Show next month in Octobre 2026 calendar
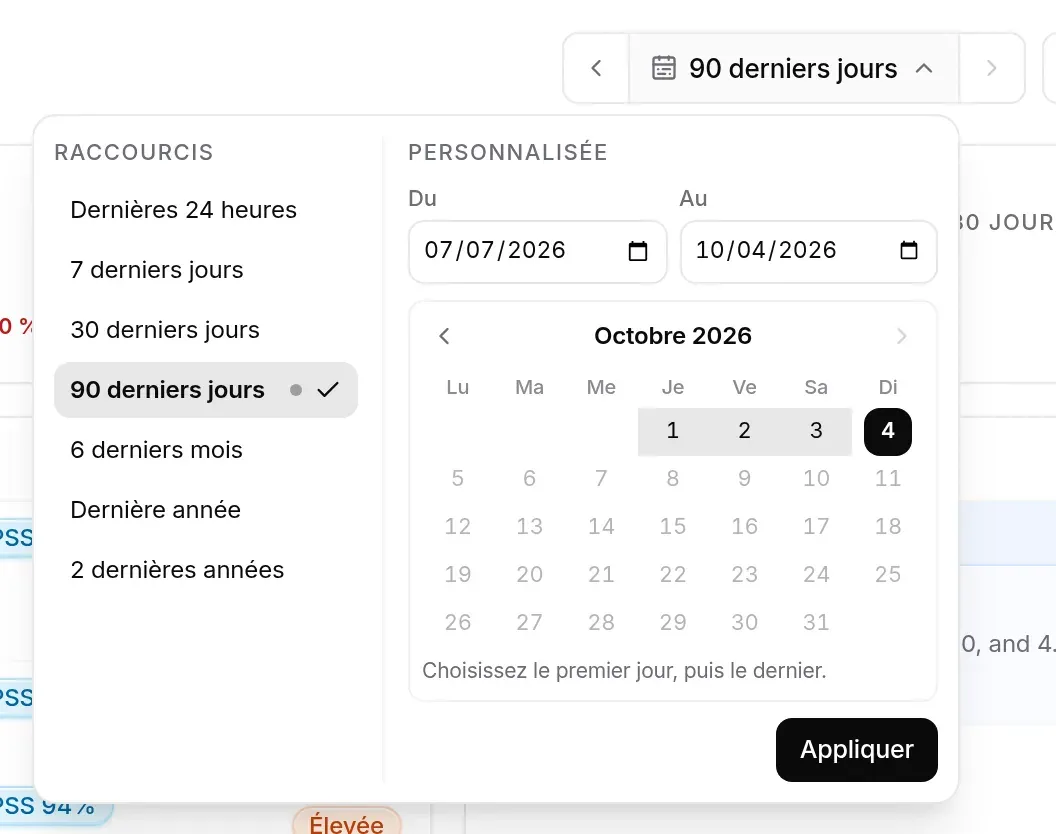Viewport: 1056px width, 834px height. [902, 336]
